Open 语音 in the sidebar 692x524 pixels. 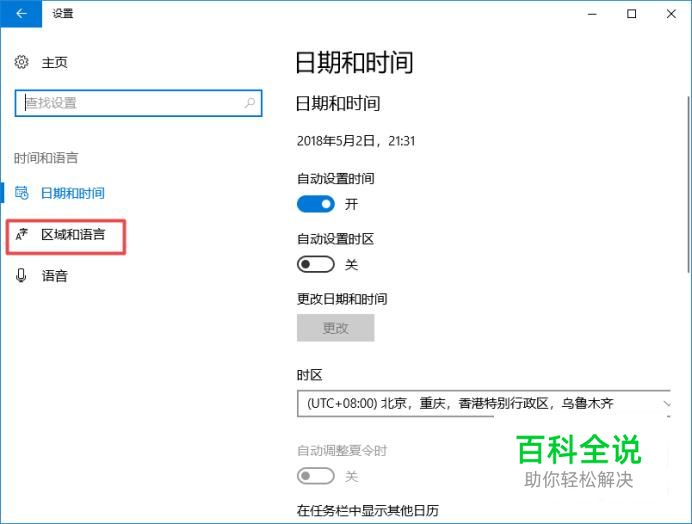pyautogui.click(x=55, y=276)
